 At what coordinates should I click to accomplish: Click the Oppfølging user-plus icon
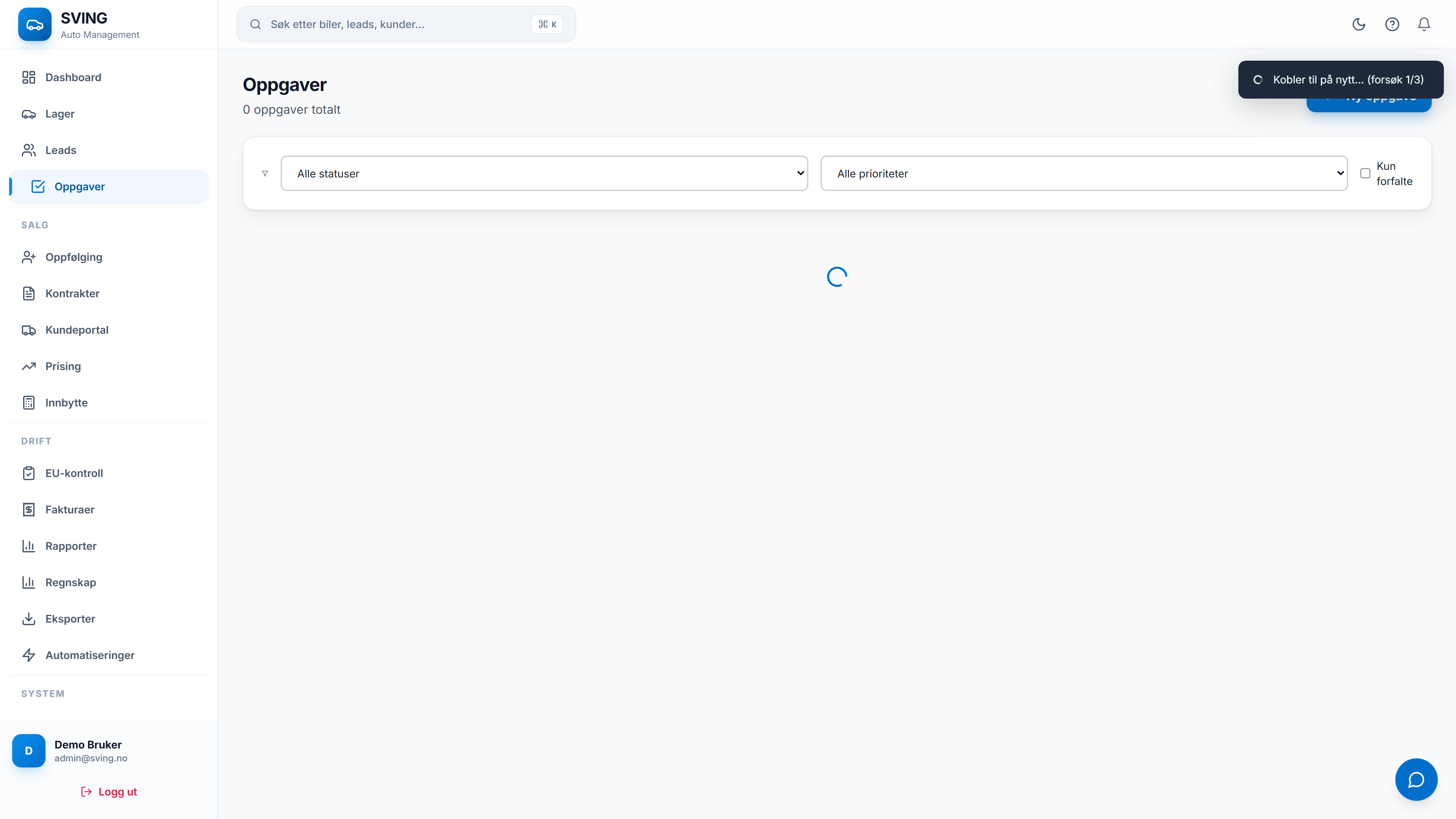[29, 257]
